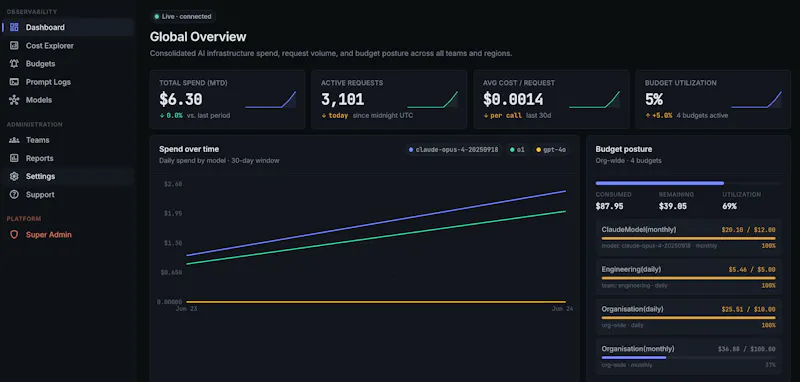Screen dimensions: 800x382
Task: Click the purple claude-opus legend dot
Action: tap(411, 150)
